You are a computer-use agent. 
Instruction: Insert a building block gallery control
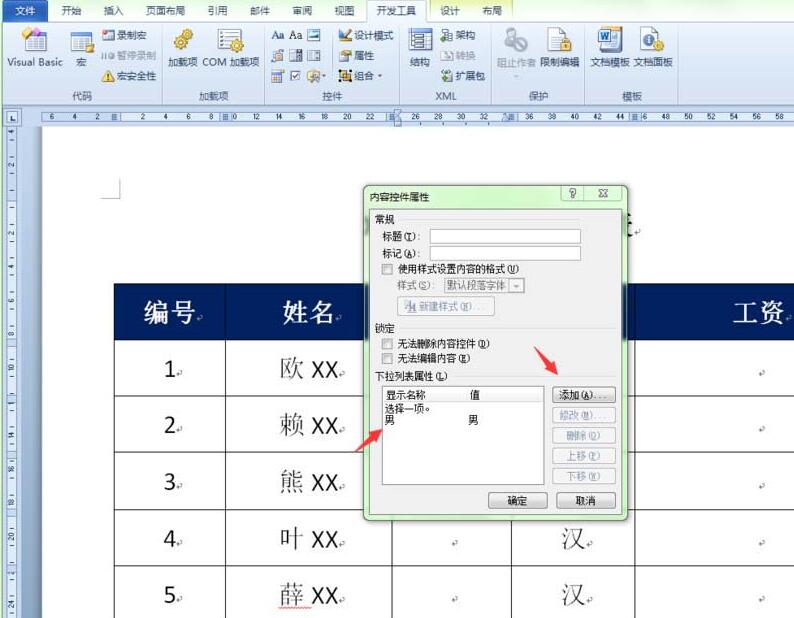(277, 55)
